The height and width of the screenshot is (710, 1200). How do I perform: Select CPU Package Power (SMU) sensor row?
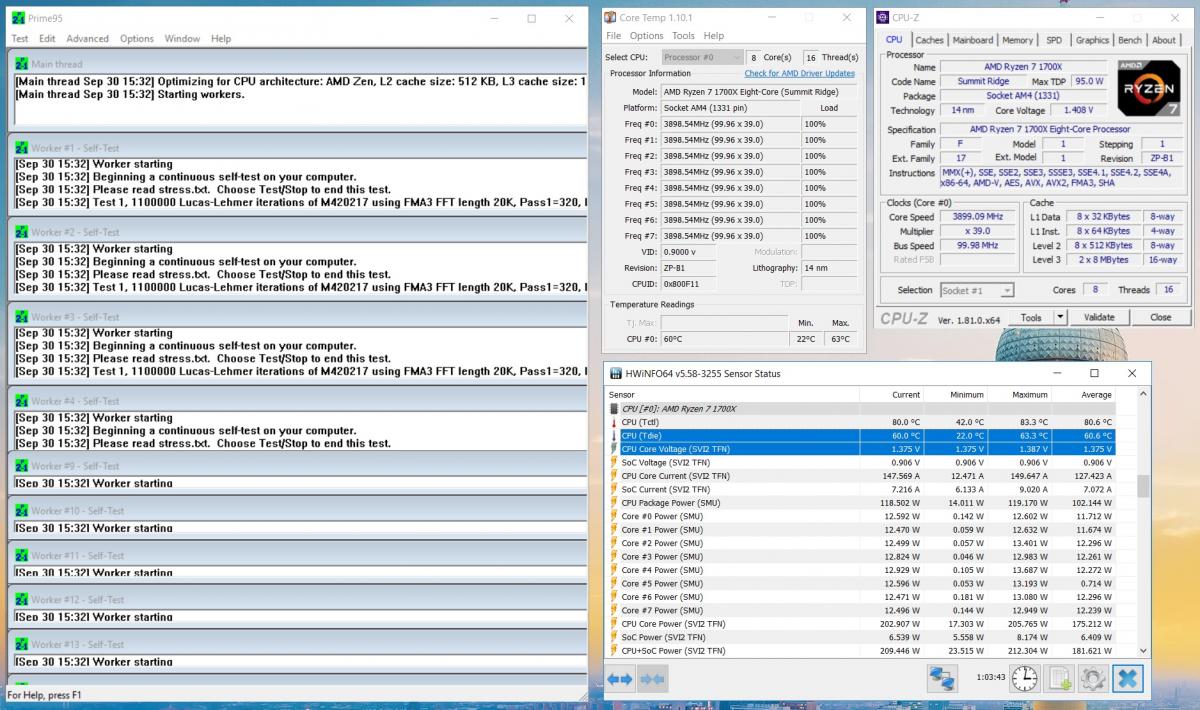pyautogui.click(x=861, y=503)
